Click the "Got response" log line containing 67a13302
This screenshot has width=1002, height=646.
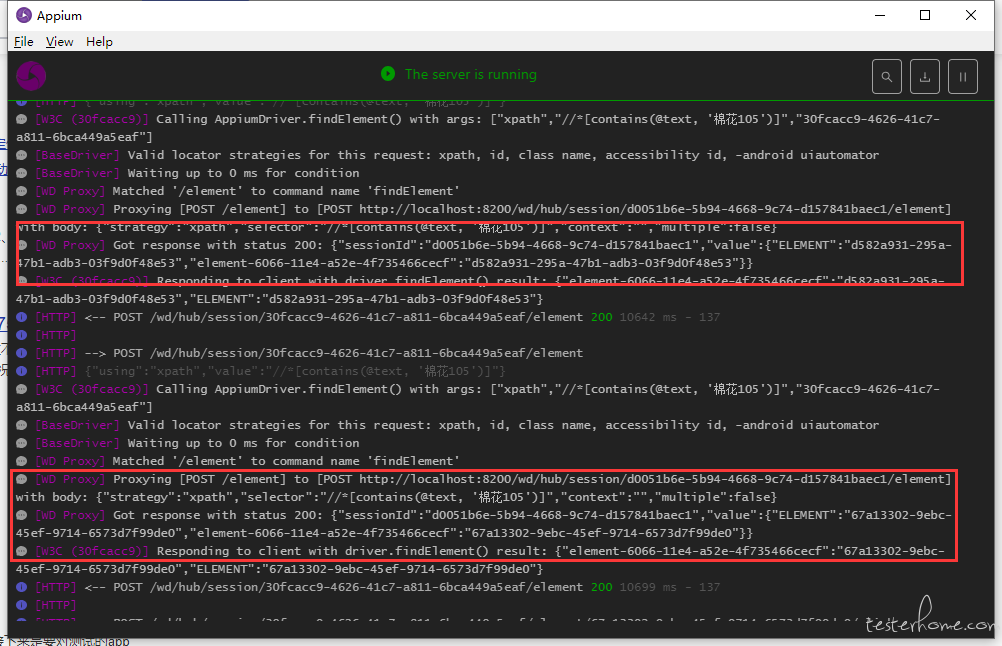pos(484,524)
